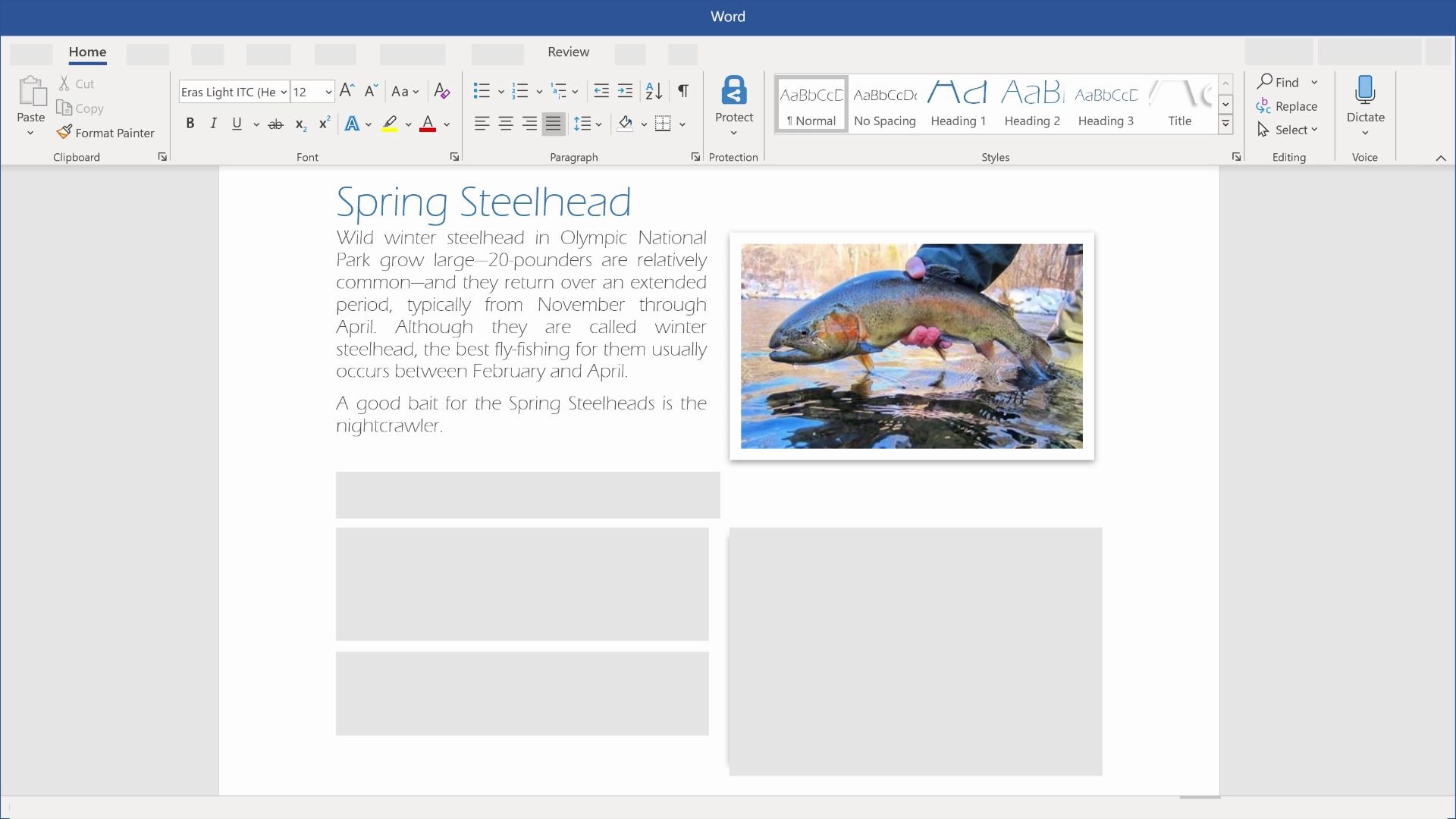The height and width of the screenshot is (819, 1456).
Task: Toggle subscript formatting
Action: 299,124
